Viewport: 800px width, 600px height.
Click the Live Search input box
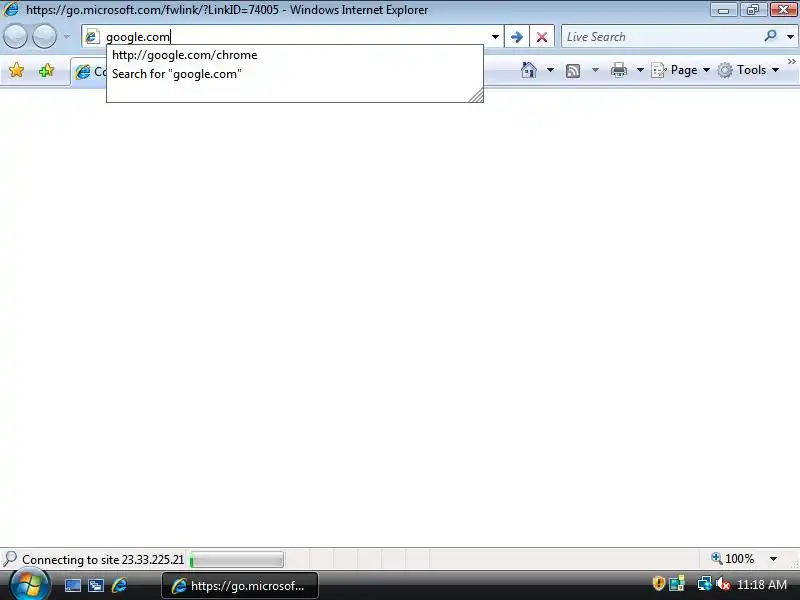[661, 37]
